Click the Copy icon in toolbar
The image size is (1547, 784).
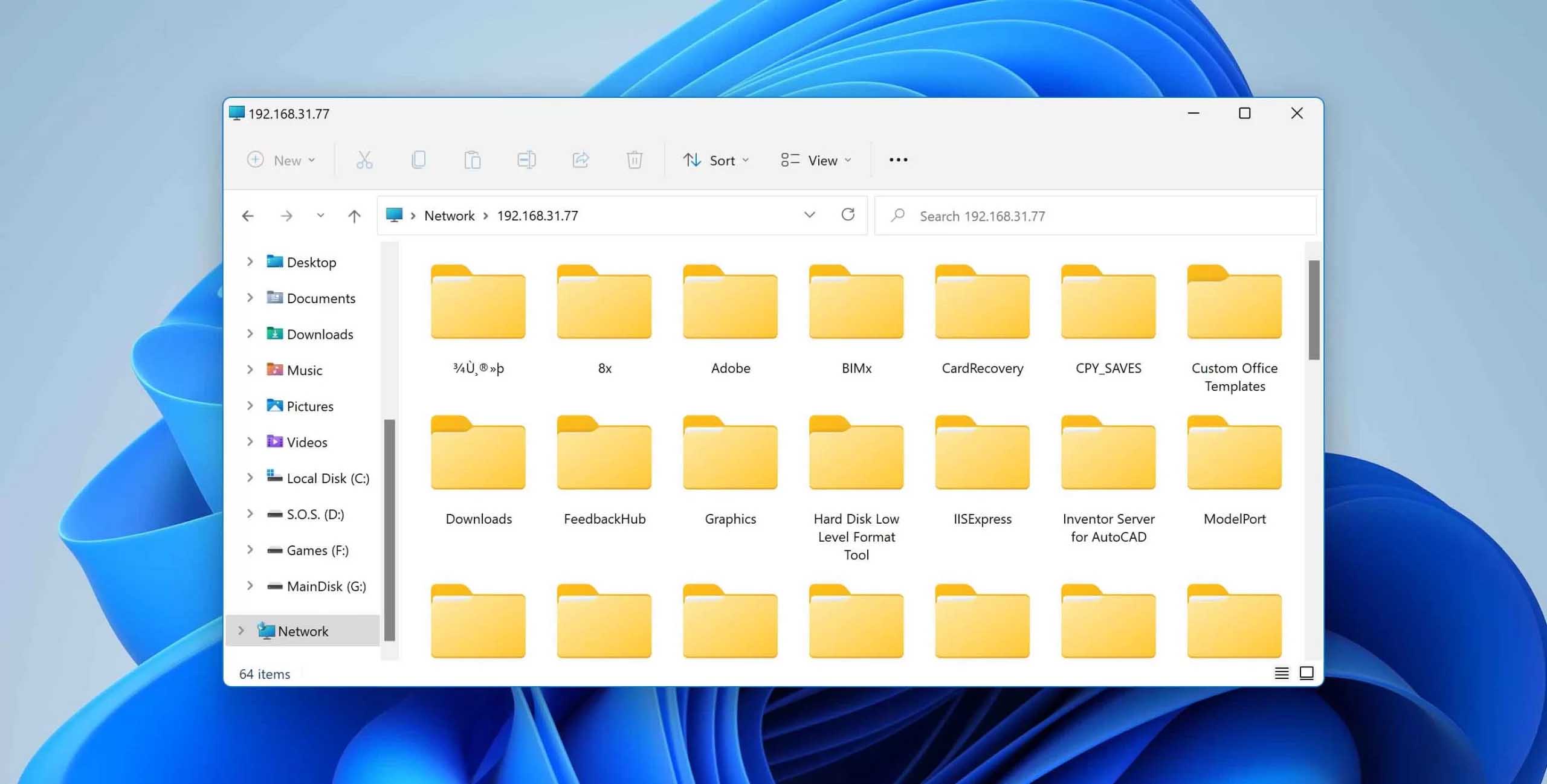pyautogui.click(x=418, y=160)
